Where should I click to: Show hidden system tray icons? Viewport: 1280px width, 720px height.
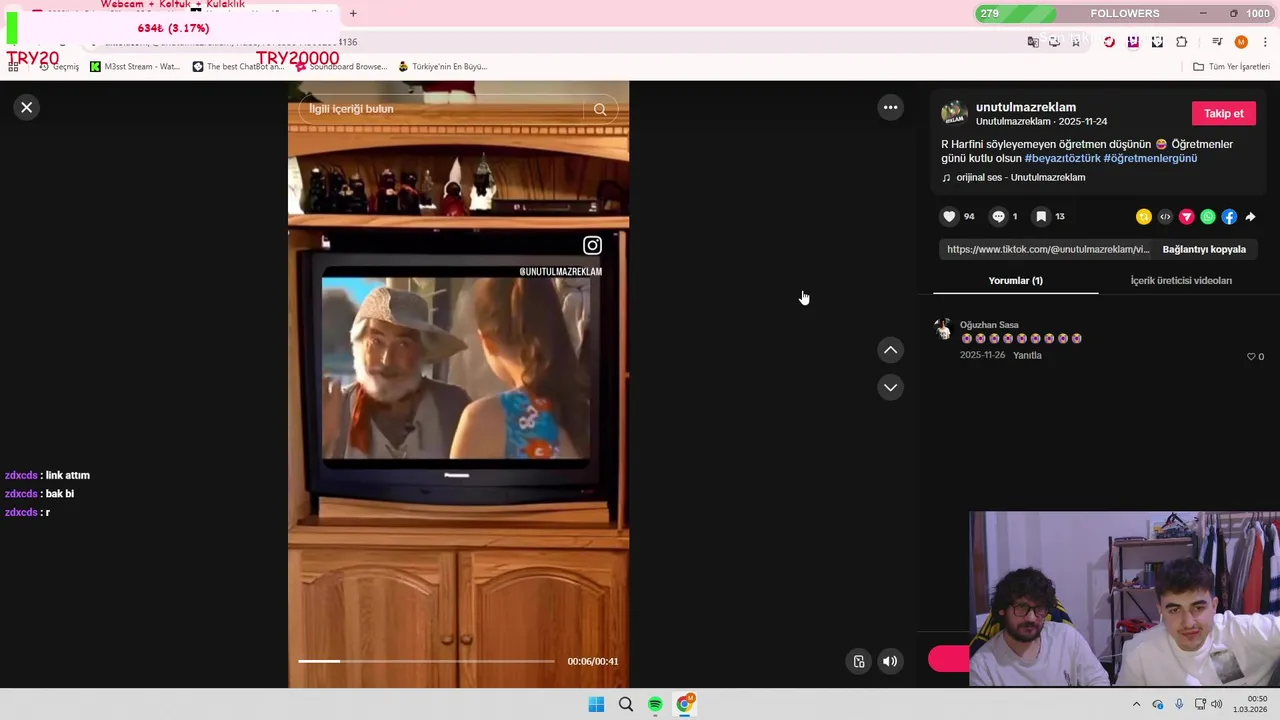(1136, 704)
